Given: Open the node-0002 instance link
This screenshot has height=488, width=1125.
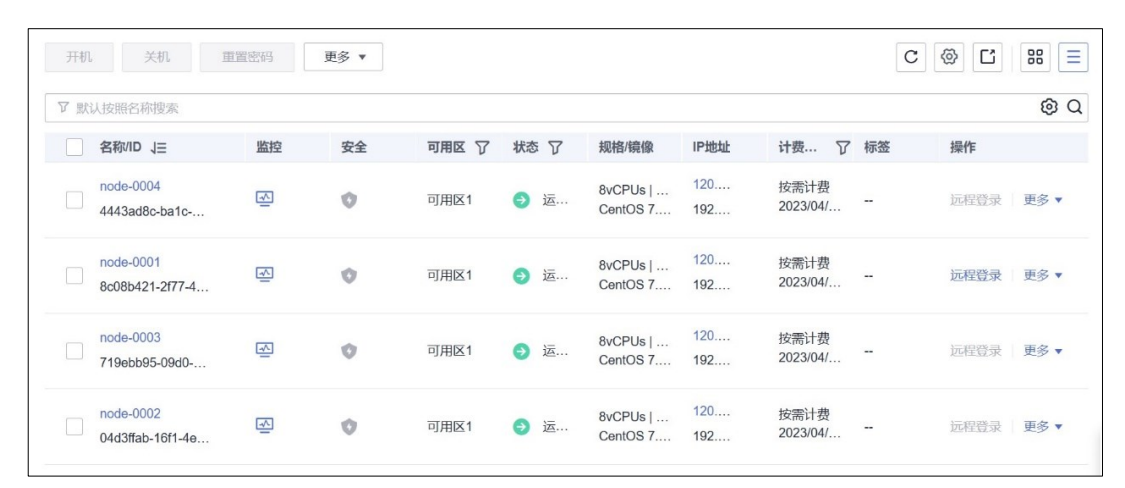Looking at the screenshot, I should pyautogui.click(x=130, y=414).
